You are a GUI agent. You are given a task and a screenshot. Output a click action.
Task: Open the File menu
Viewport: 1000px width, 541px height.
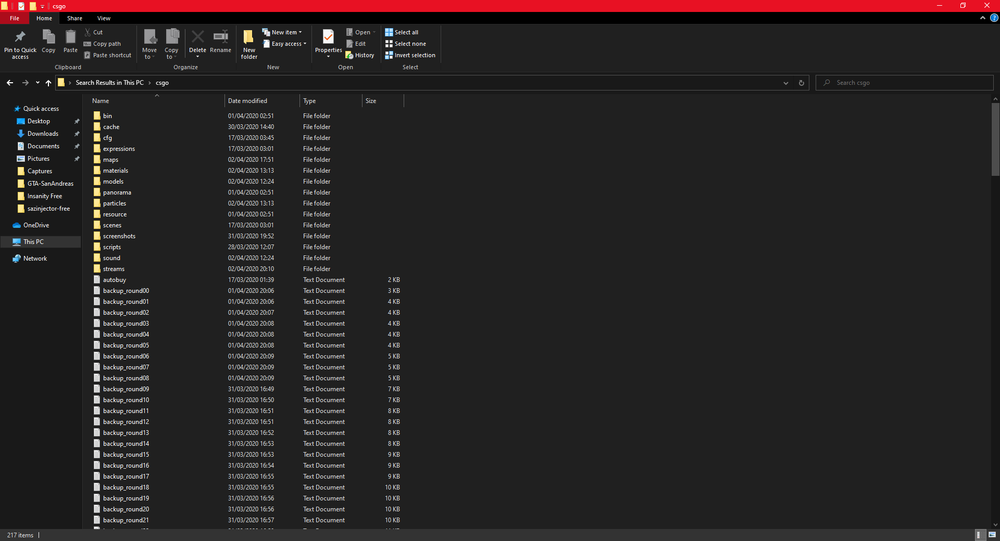pyautogui.click(x=14, y=18)
